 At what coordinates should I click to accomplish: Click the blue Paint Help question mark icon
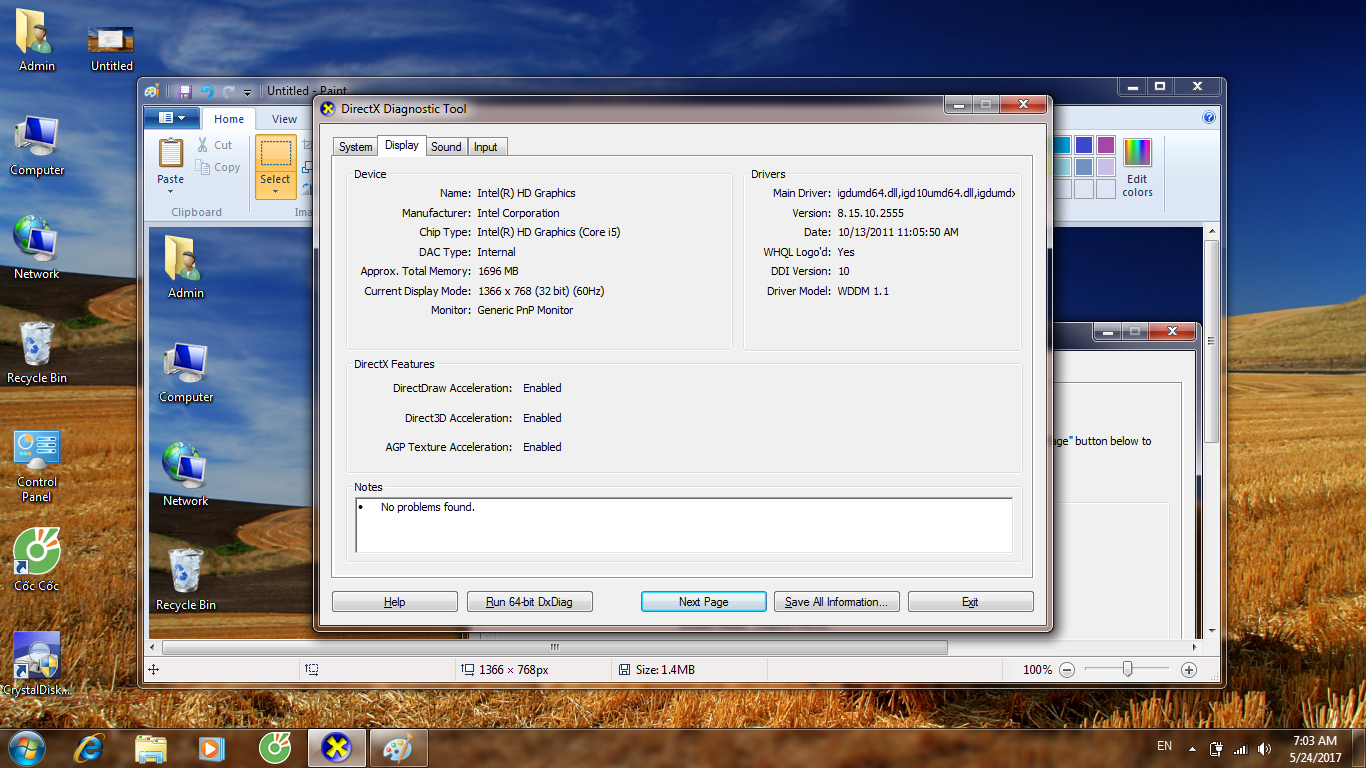coord(1209,118)
